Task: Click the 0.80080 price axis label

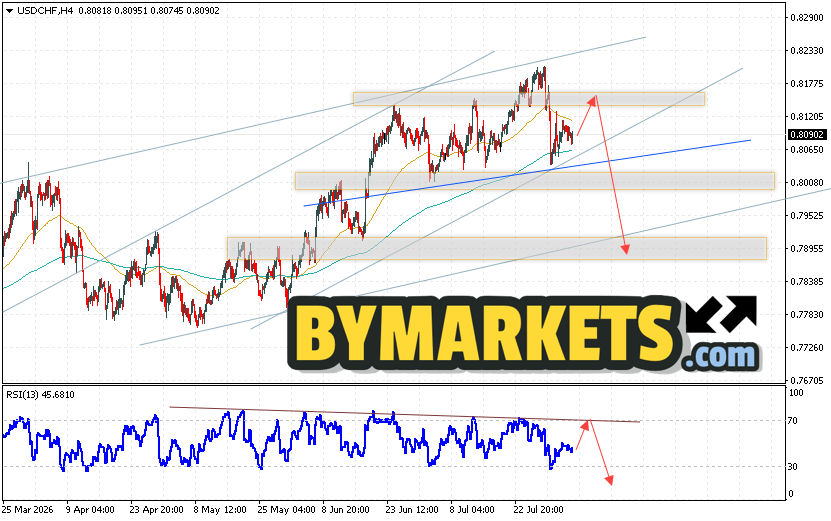Action: tap(807, 183)
